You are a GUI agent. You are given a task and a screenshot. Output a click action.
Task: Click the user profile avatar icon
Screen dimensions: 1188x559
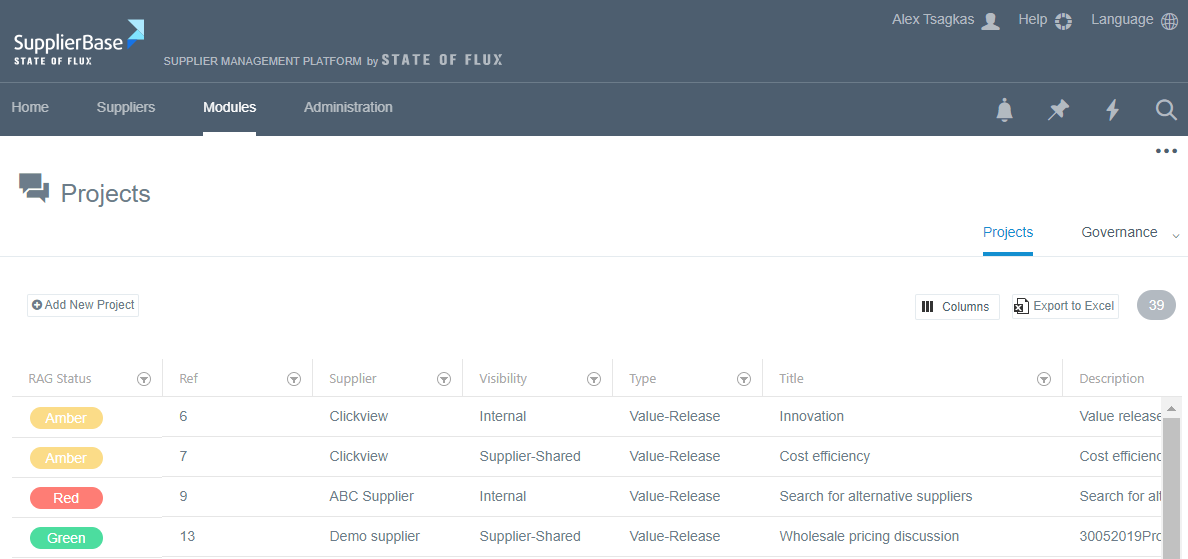click(990, 21)
